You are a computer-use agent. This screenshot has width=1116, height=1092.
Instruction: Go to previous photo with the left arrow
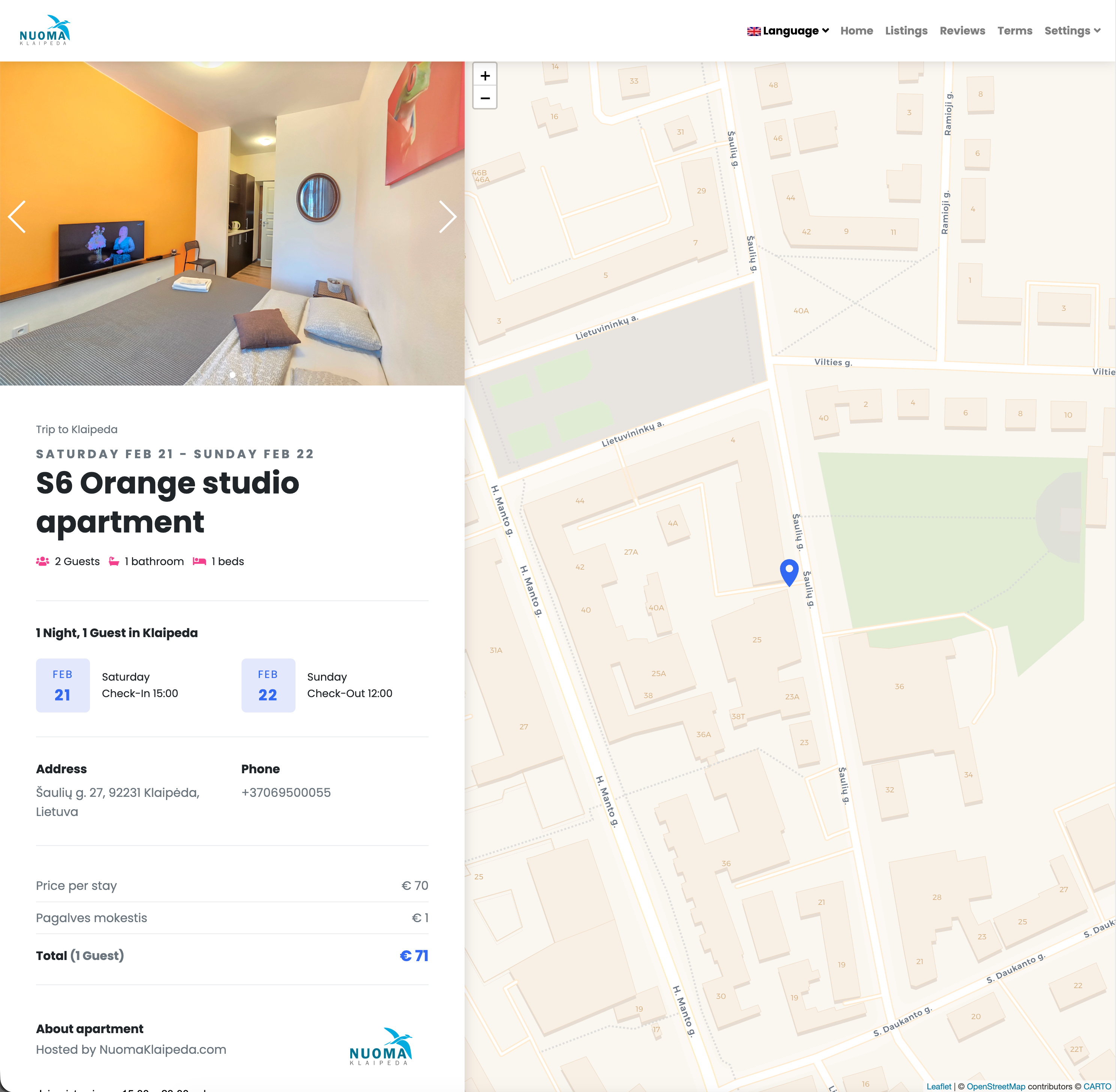pyautogui.click(x=17, y=217)
